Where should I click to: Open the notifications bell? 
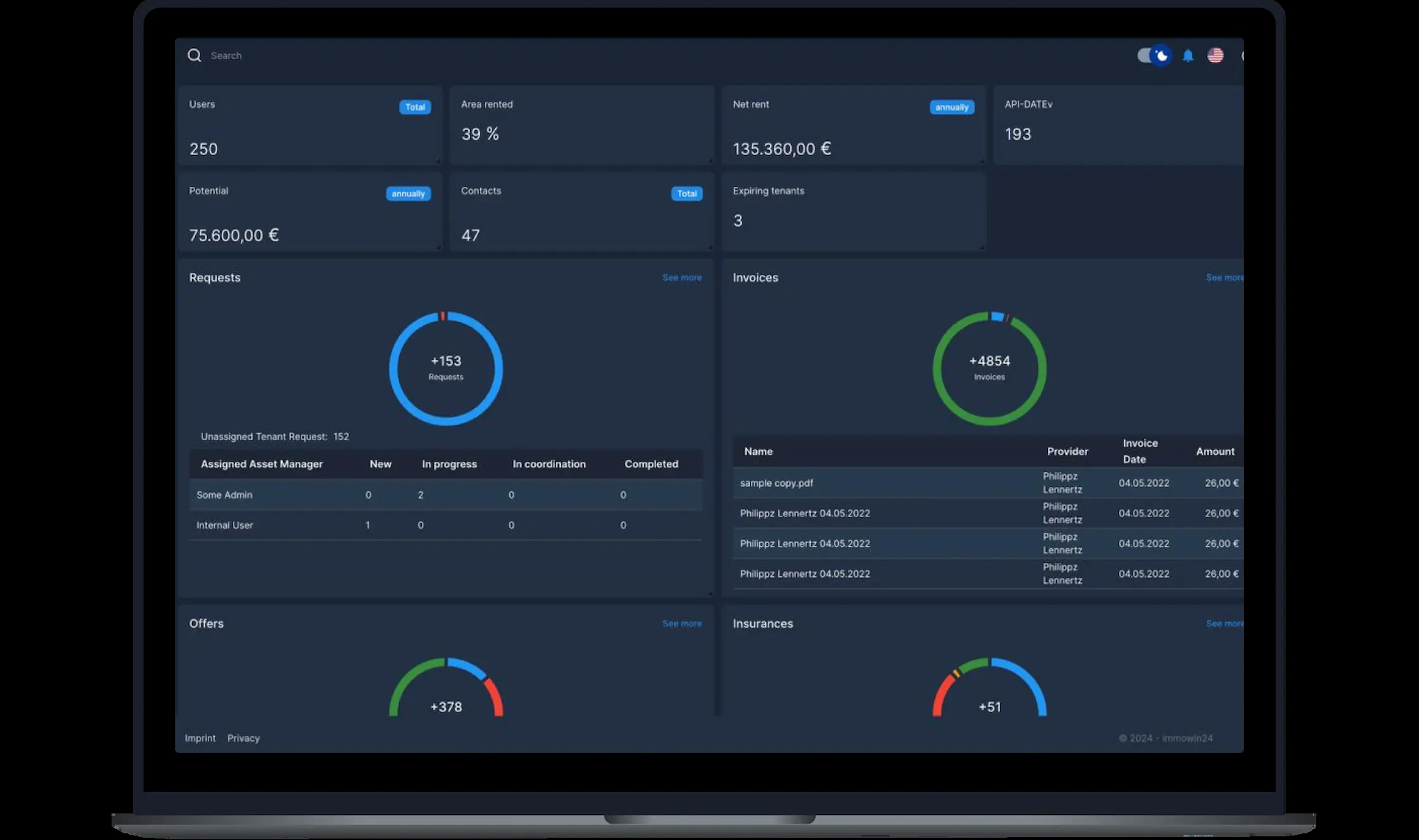[x=1188, y=55]
